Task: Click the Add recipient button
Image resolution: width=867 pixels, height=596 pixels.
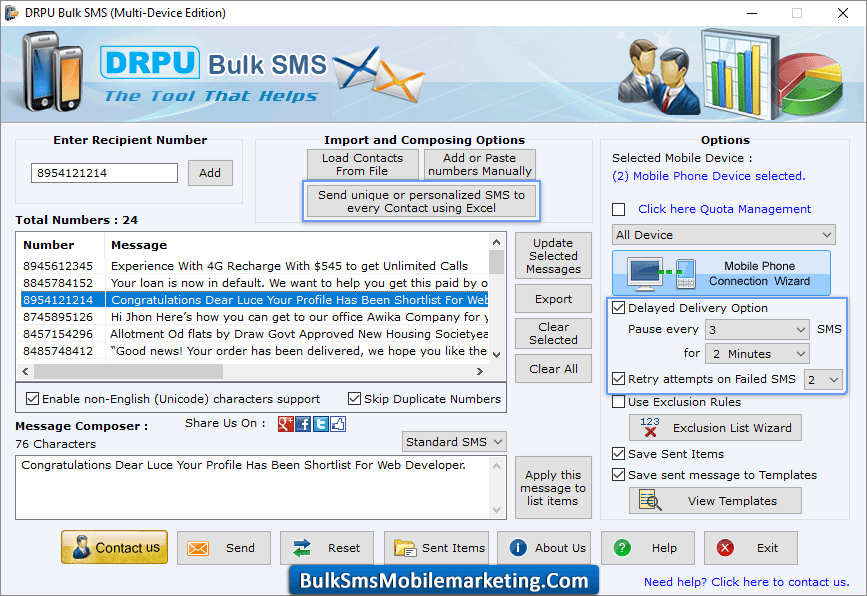Action: pos(210,173)
